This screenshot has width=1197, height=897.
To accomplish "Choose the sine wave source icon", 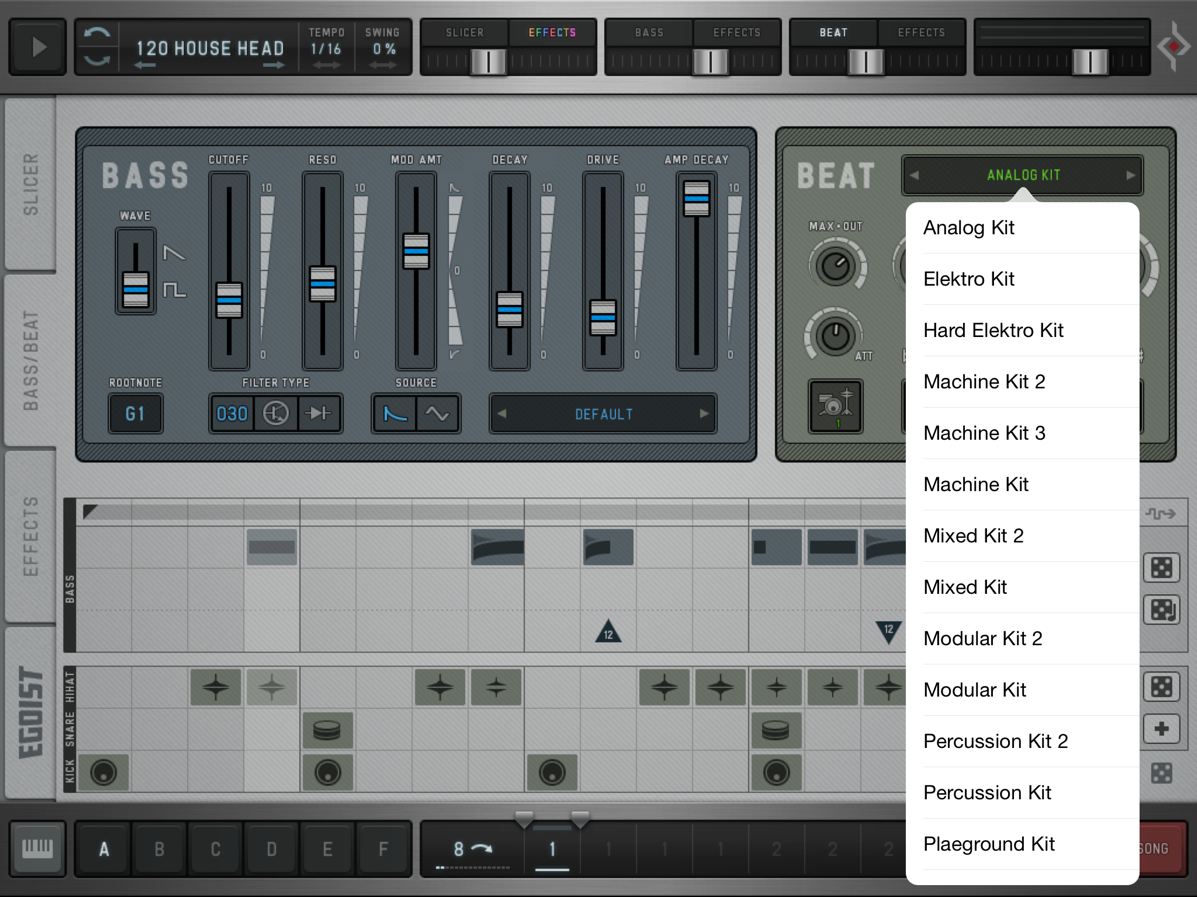I will 437,413.
